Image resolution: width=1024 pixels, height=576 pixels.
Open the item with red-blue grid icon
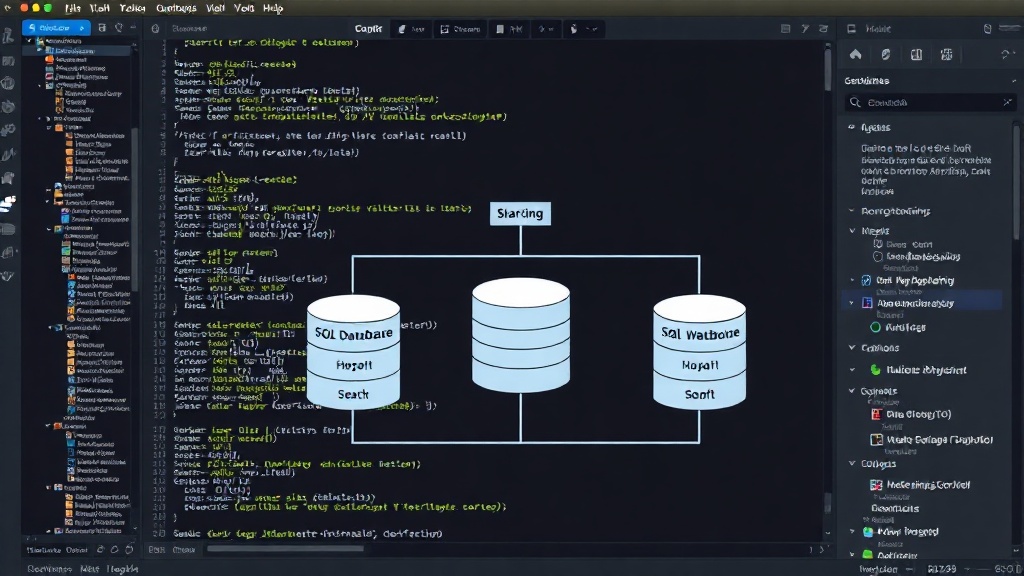pyautogui.click(x=921, y=485)
